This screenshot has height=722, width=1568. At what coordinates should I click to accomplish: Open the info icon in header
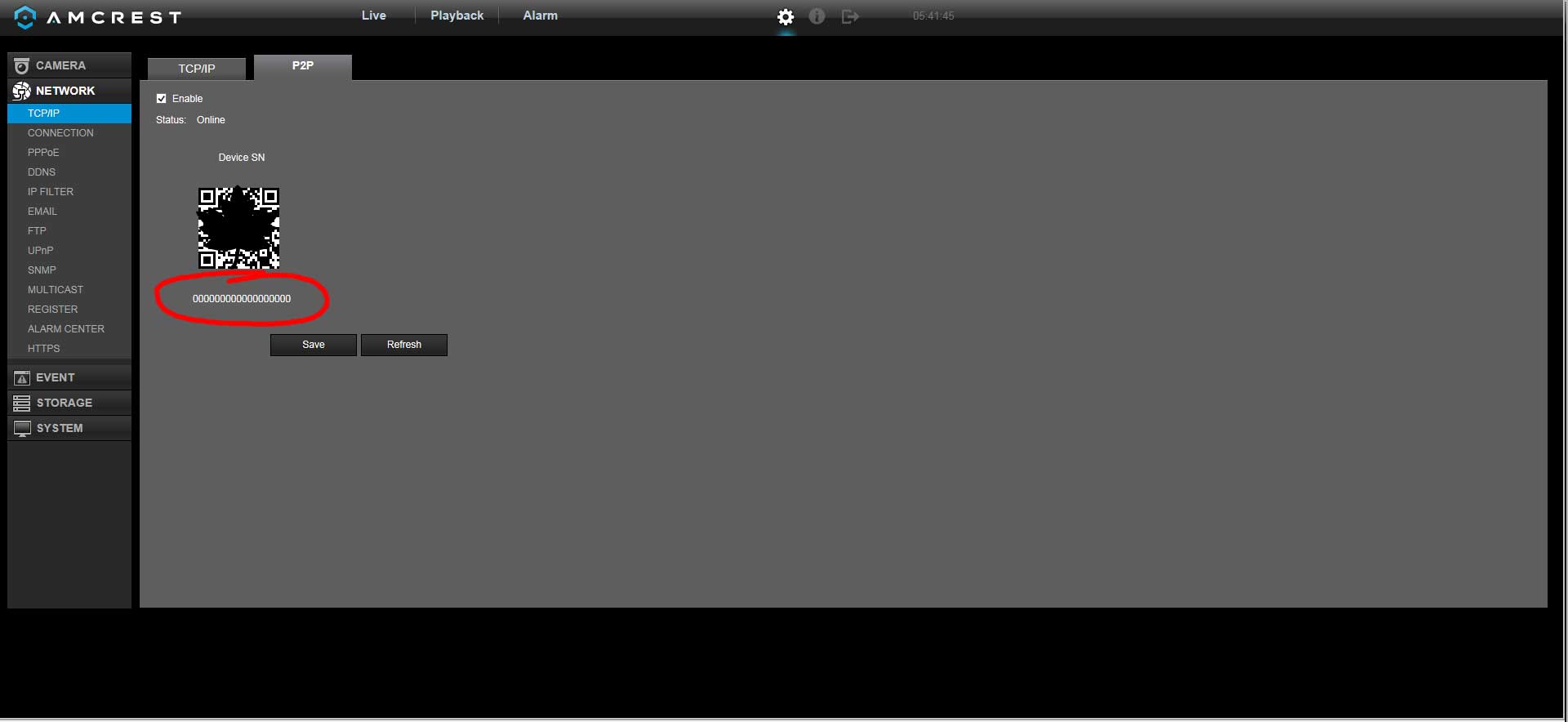(x=817, y=16)
